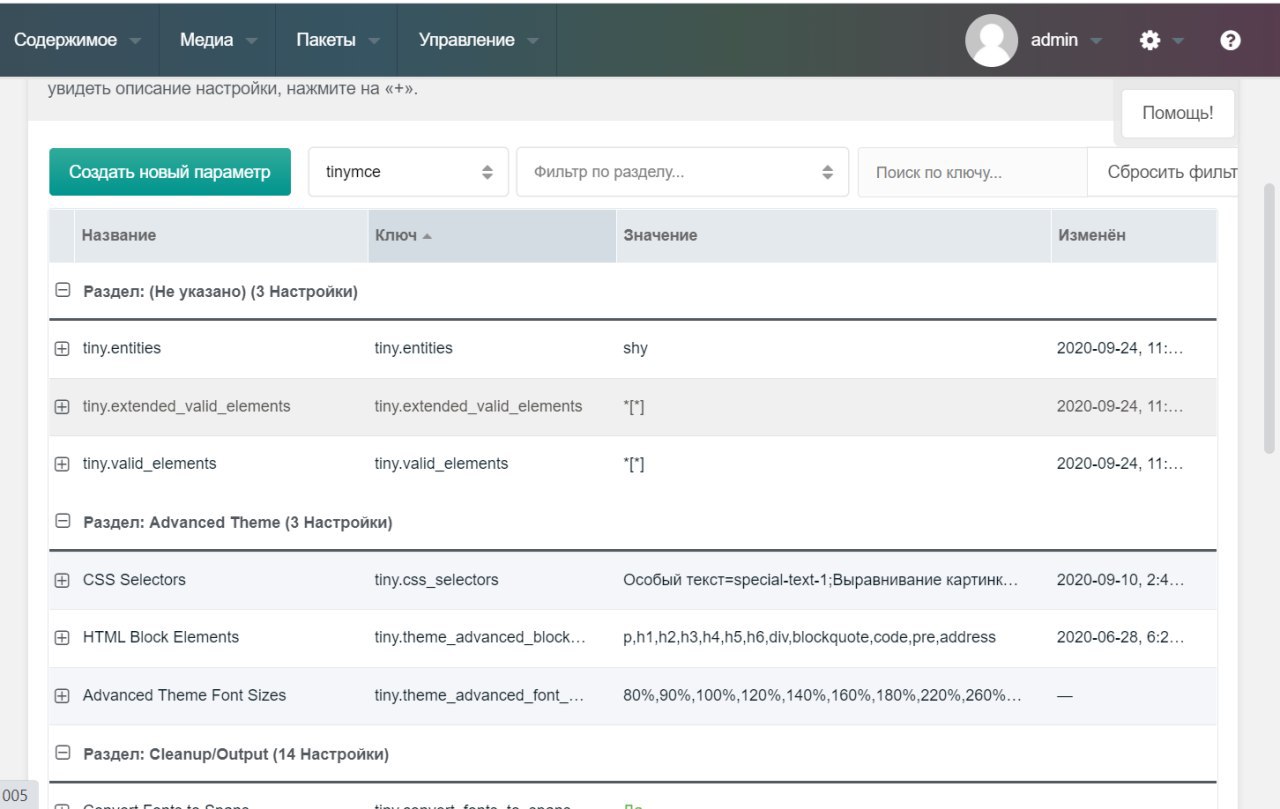Click the tiny.theme_advanced_font key cell
This screenshot has height=809, width=1280.
pos(479,695)
